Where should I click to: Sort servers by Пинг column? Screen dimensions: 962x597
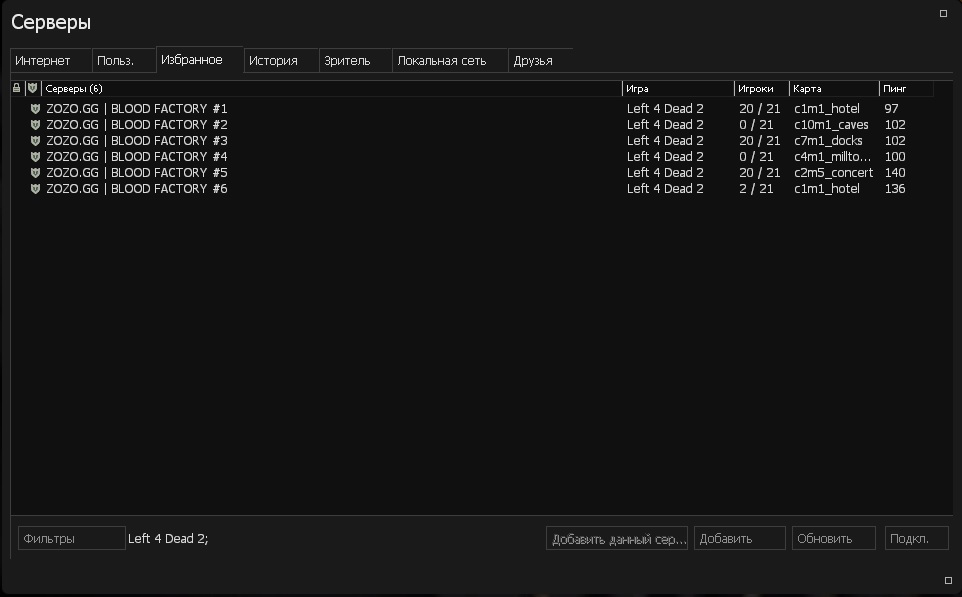click(x=905, y=88)
